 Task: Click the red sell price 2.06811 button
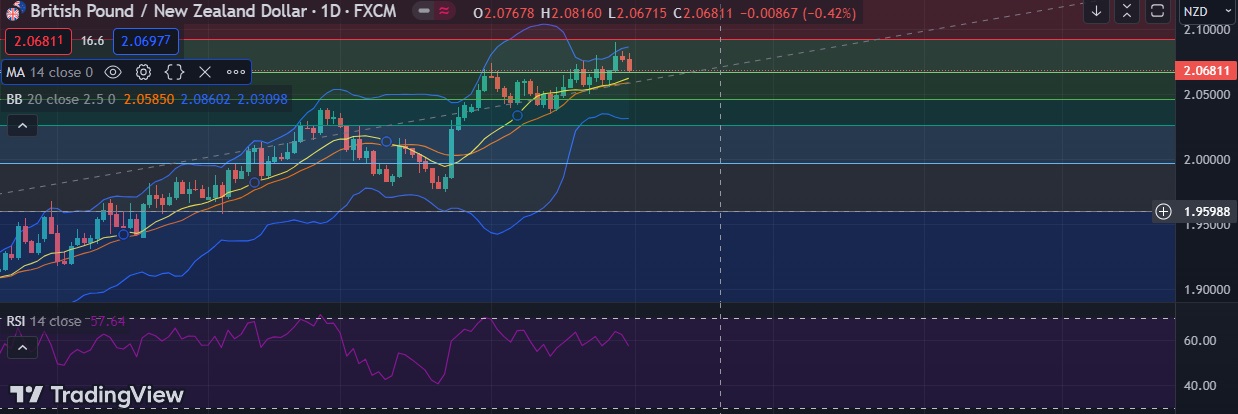click(40, 41)
